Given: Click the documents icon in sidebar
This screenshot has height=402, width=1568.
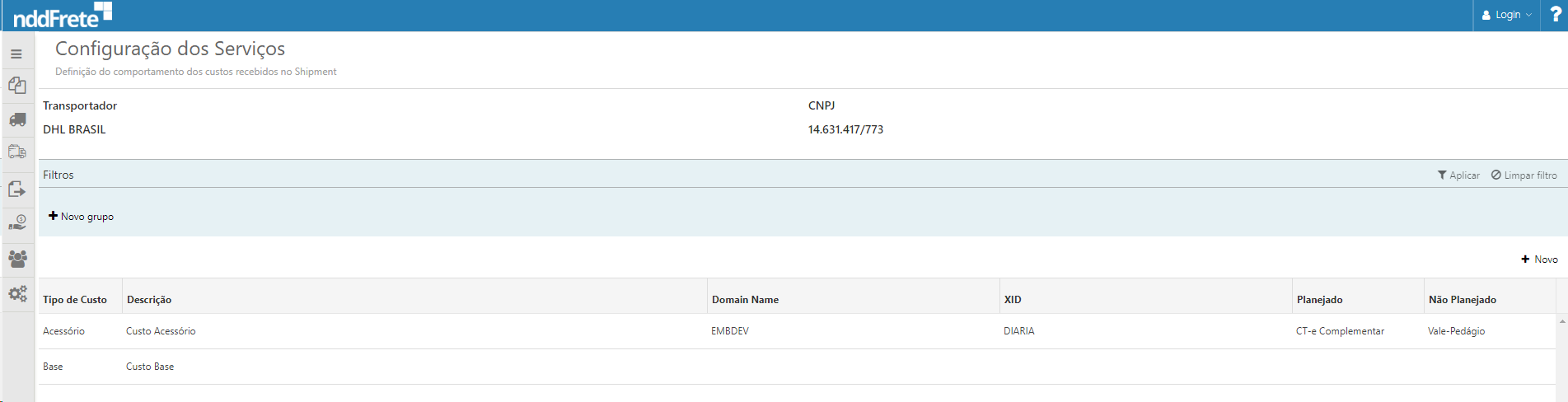Looking at the screenshot, I should (x=17, y=86).
